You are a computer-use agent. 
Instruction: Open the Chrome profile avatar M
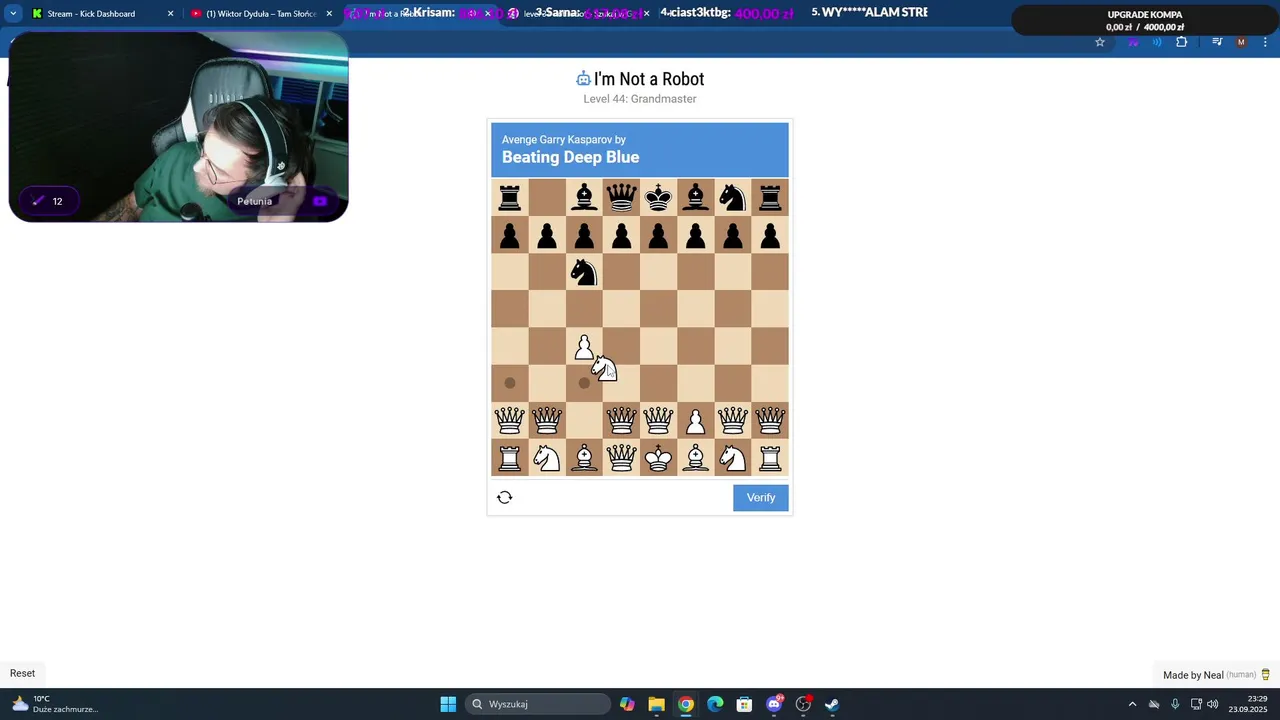pos(1241,42)
